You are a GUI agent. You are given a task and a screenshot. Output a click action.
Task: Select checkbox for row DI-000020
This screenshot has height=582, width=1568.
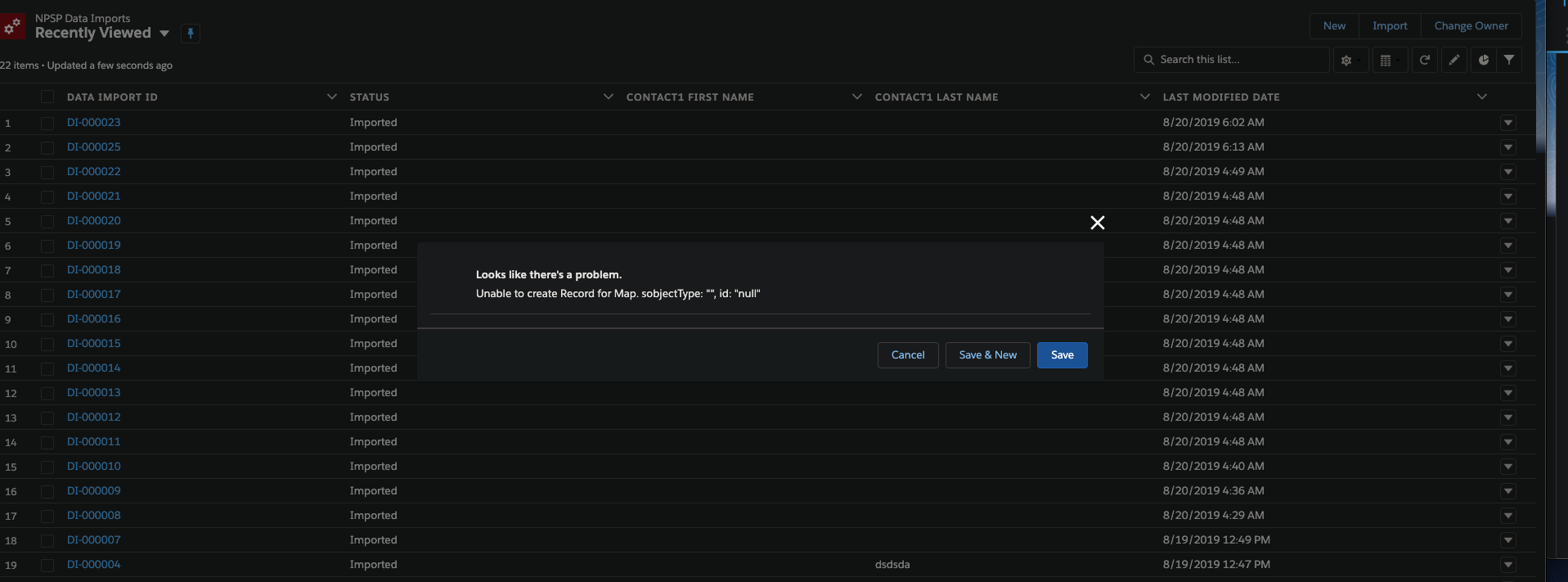pyautogui.click(x=47, y=221)
